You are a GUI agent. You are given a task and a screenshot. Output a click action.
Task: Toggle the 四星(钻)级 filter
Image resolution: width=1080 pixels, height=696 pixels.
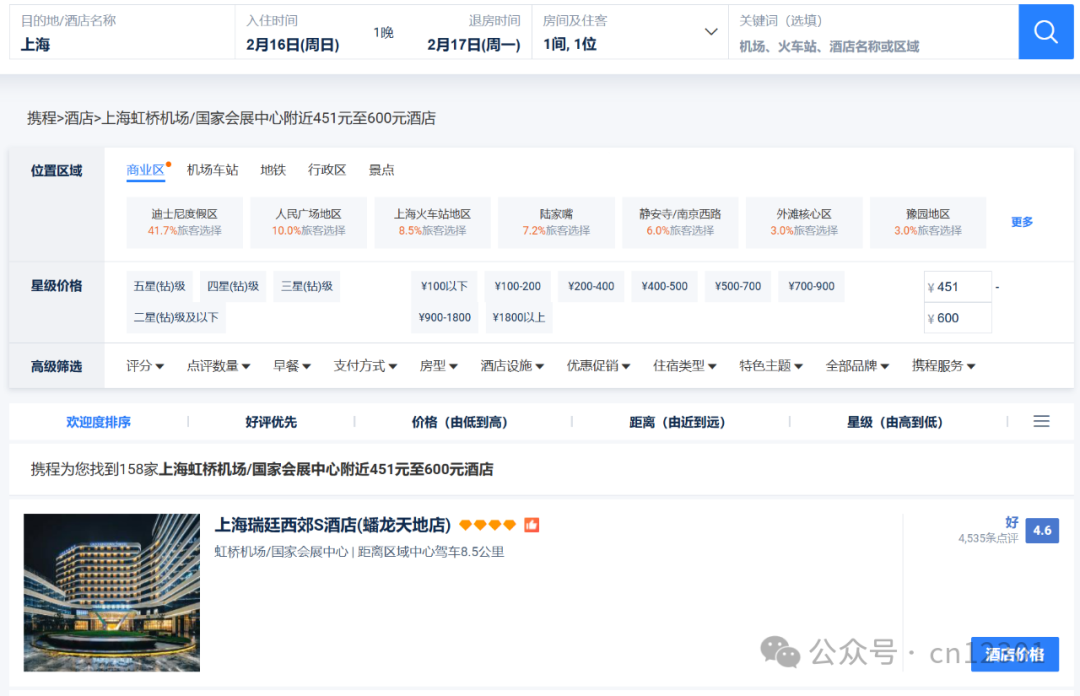coord(233,286)
